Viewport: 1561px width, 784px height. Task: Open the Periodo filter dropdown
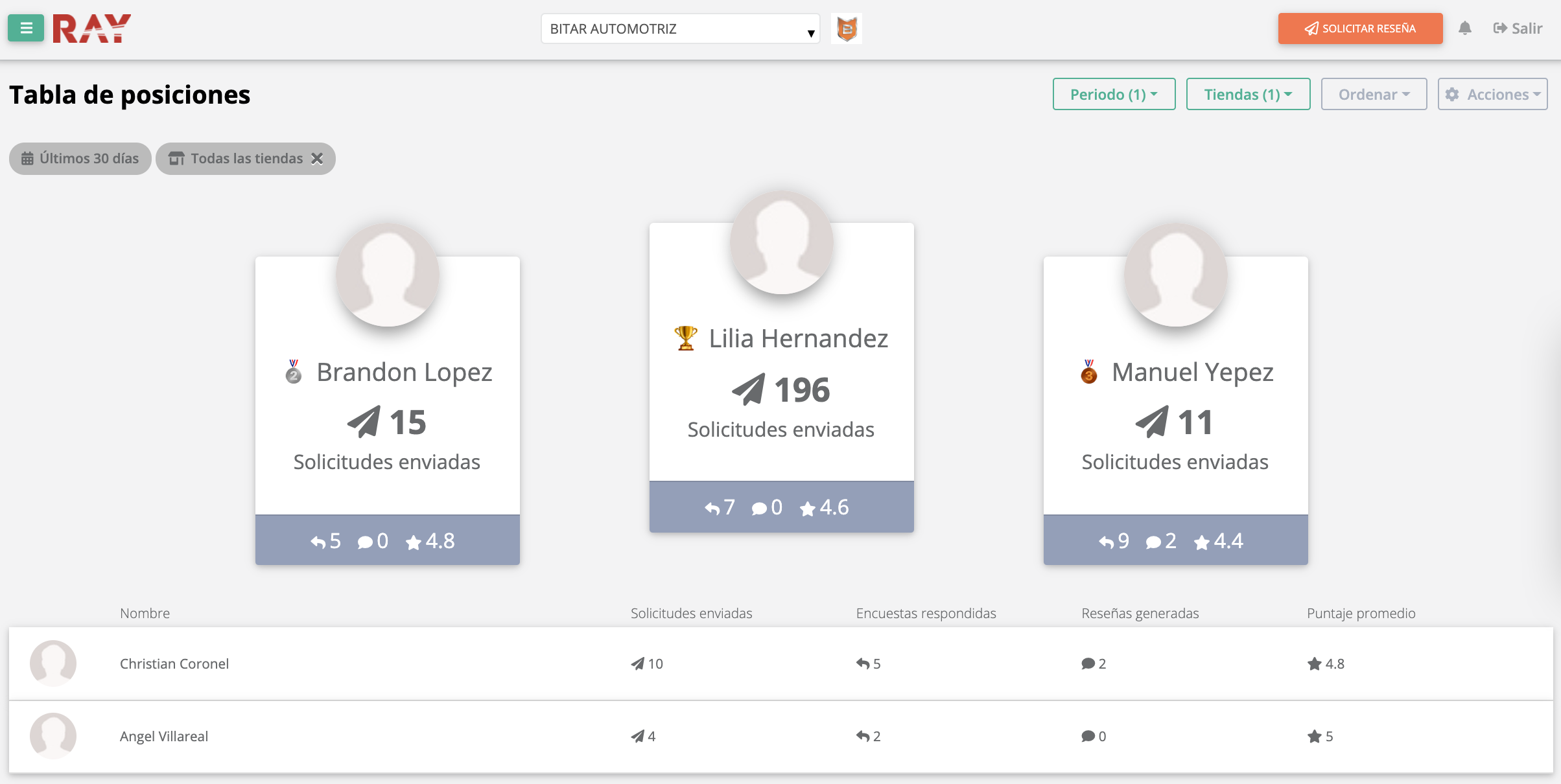point(1113,94)
